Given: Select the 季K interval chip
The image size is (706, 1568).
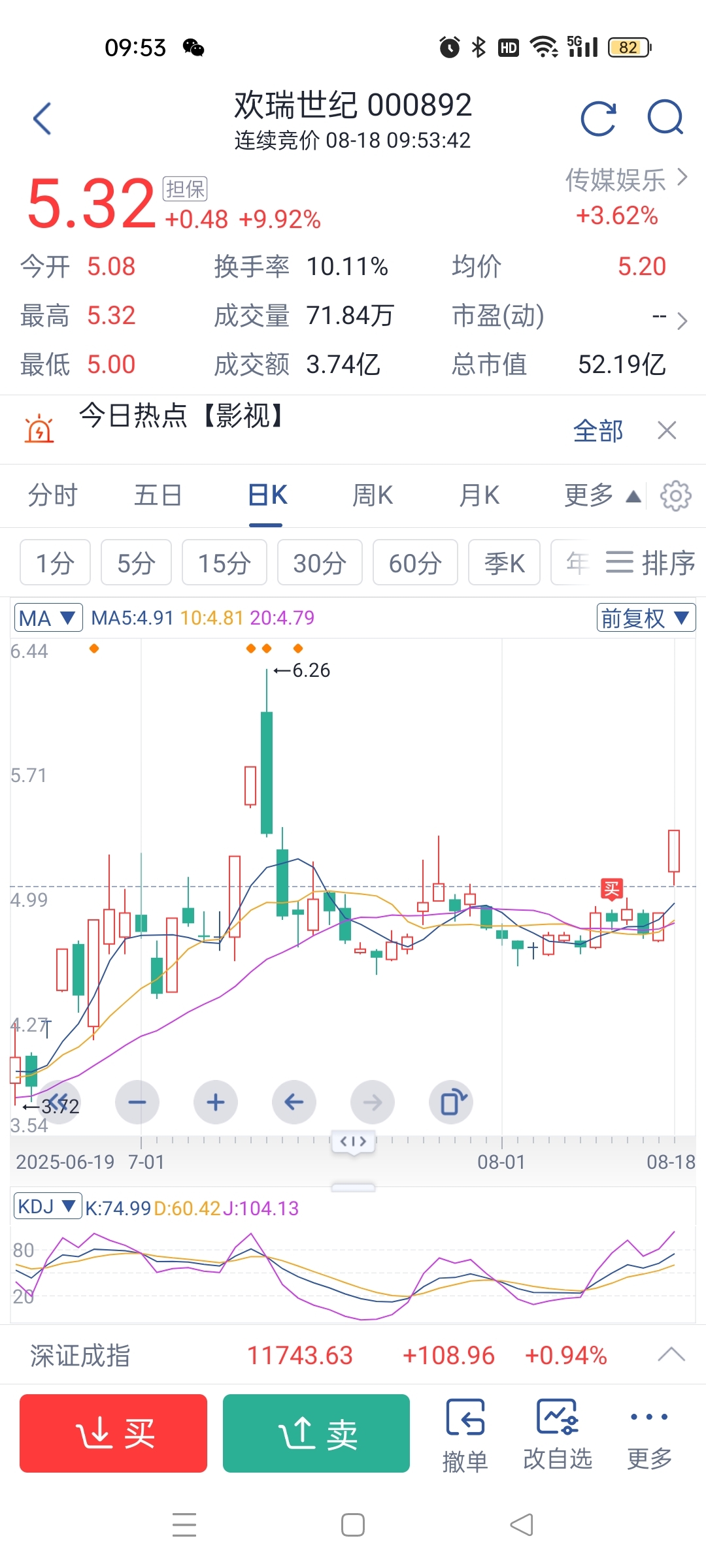Looking at the screenshot, I should 504,563.
